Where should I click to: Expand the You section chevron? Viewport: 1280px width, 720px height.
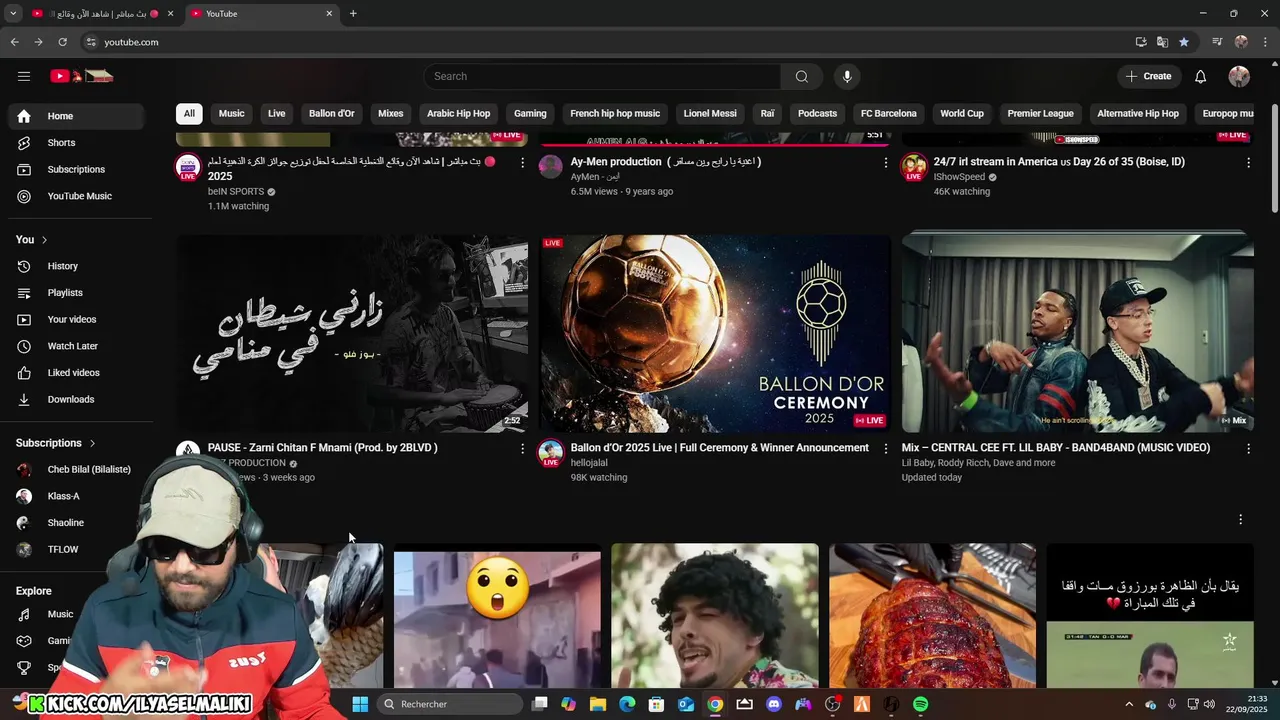point(44,240)
